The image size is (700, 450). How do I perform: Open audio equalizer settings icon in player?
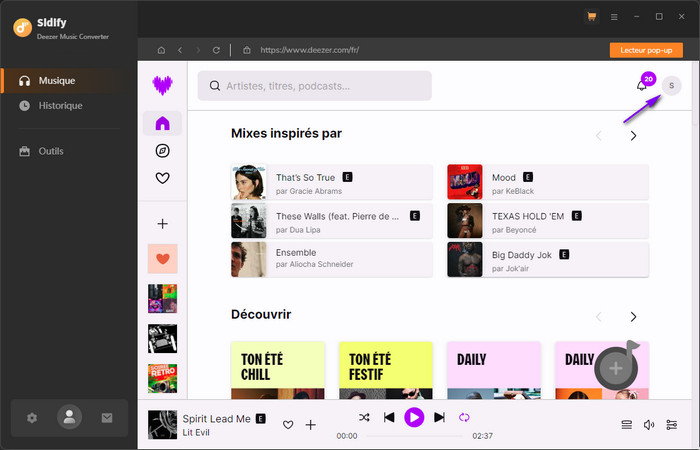pyautogui.click(x=671, y=424)
